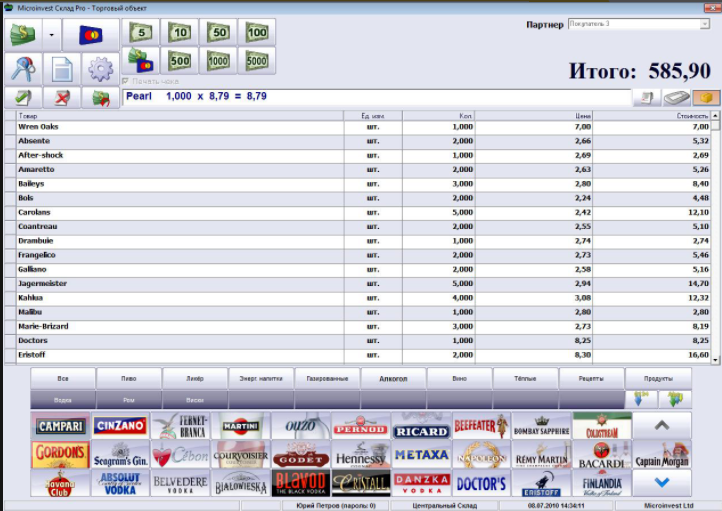Select the Водка subcategory button
The height and width of the screenshot is (511, 722).
(x=63, y=399)
